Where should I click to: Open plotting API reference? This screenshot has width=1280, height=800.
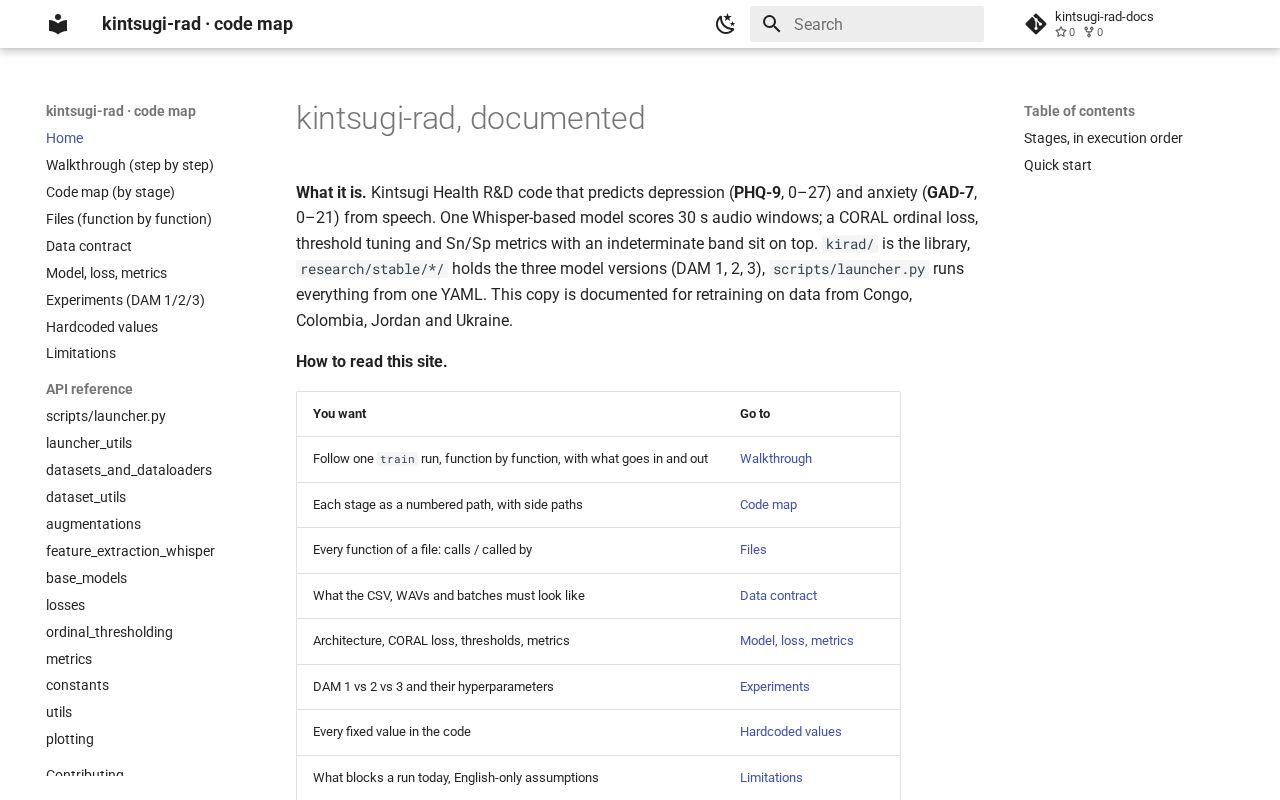click(70, 739)
